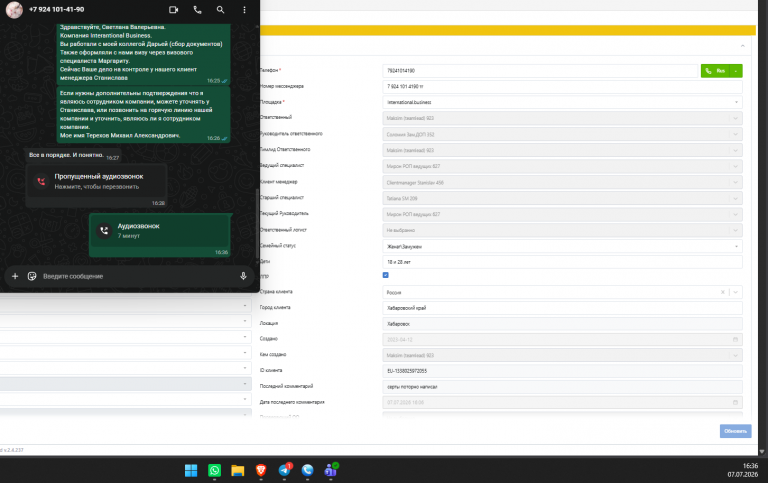Open Telegram from the taskbar
This screenshot has width=768, height=483.
tap(285, 470)
